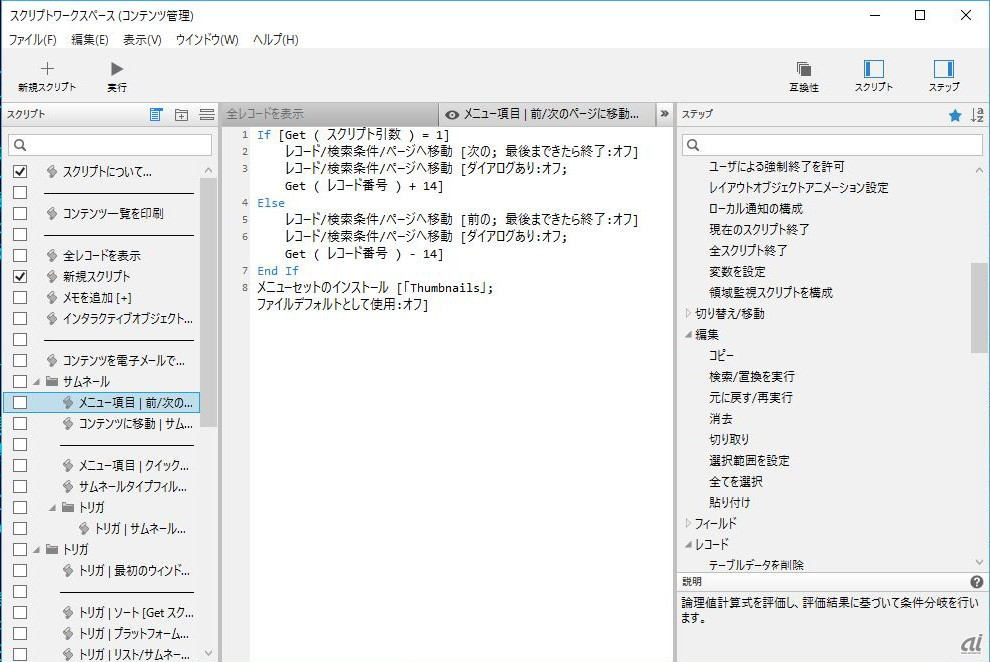Show favorite steps with the star icon
The height and width of the screenshot is (662, 990).
click(955, 115)
